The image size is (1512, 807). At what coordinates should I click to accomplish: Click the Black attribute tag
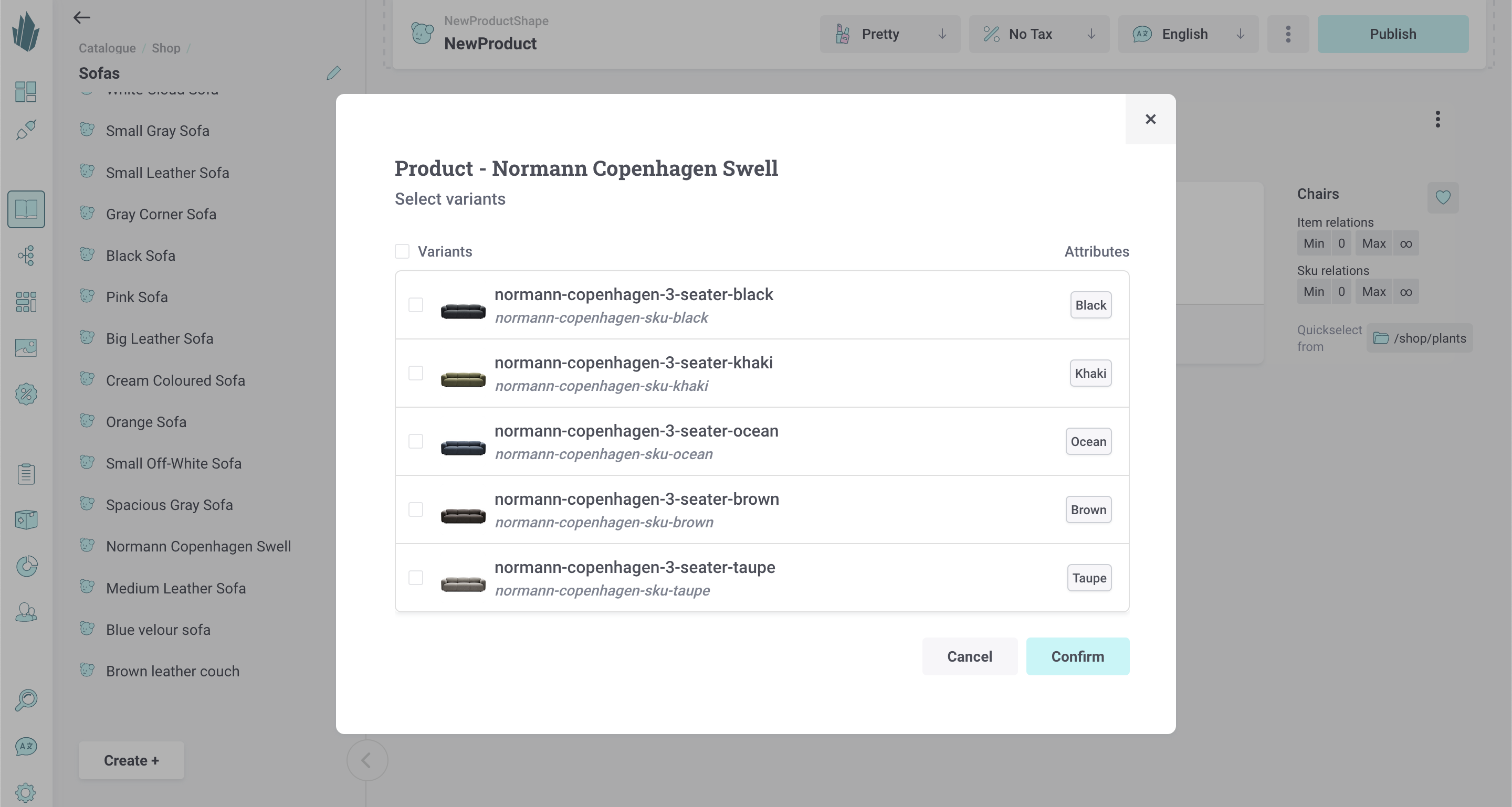coord(1090,305)
